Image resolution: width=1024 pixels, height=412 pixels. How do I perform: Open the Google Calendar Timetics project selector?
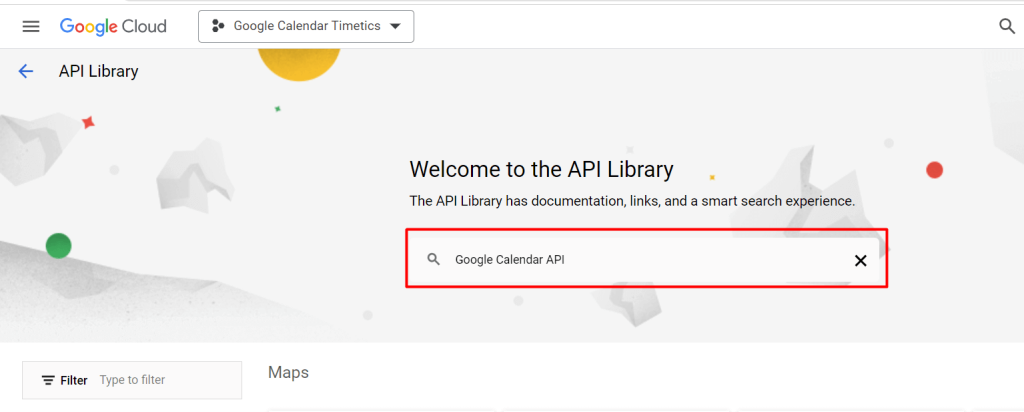(x=306, y=27)
